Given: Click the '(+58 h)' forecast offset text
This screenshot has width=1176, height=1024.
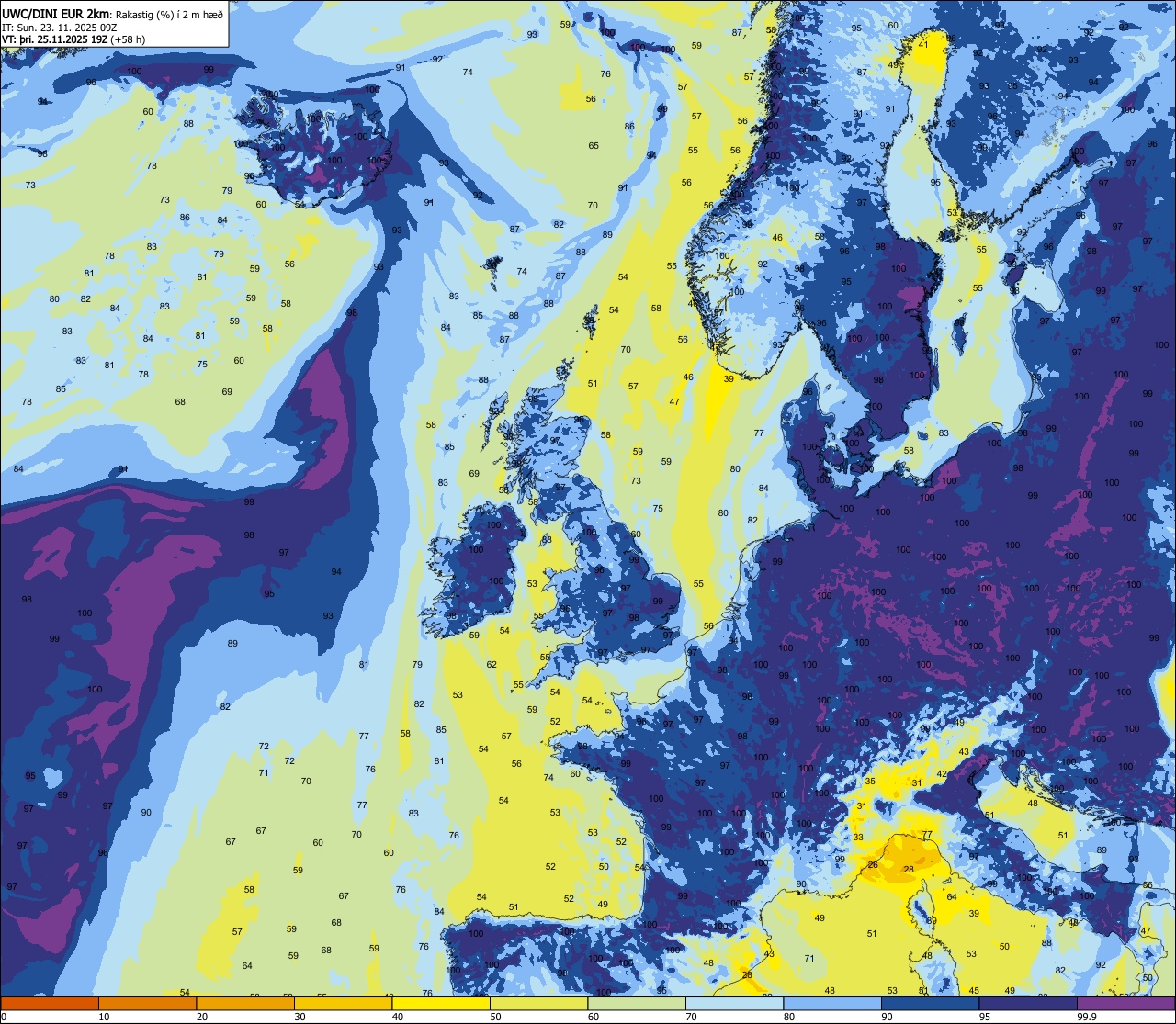Looking at the screenshot, I should (128, 39).
